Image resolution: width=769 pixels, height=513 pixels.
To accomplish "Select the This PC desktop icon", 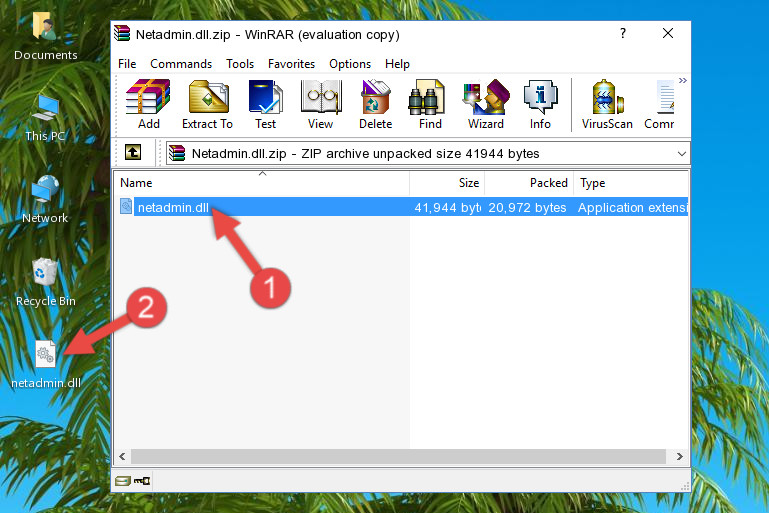I will pyautogui.click(x=45, y=118).
